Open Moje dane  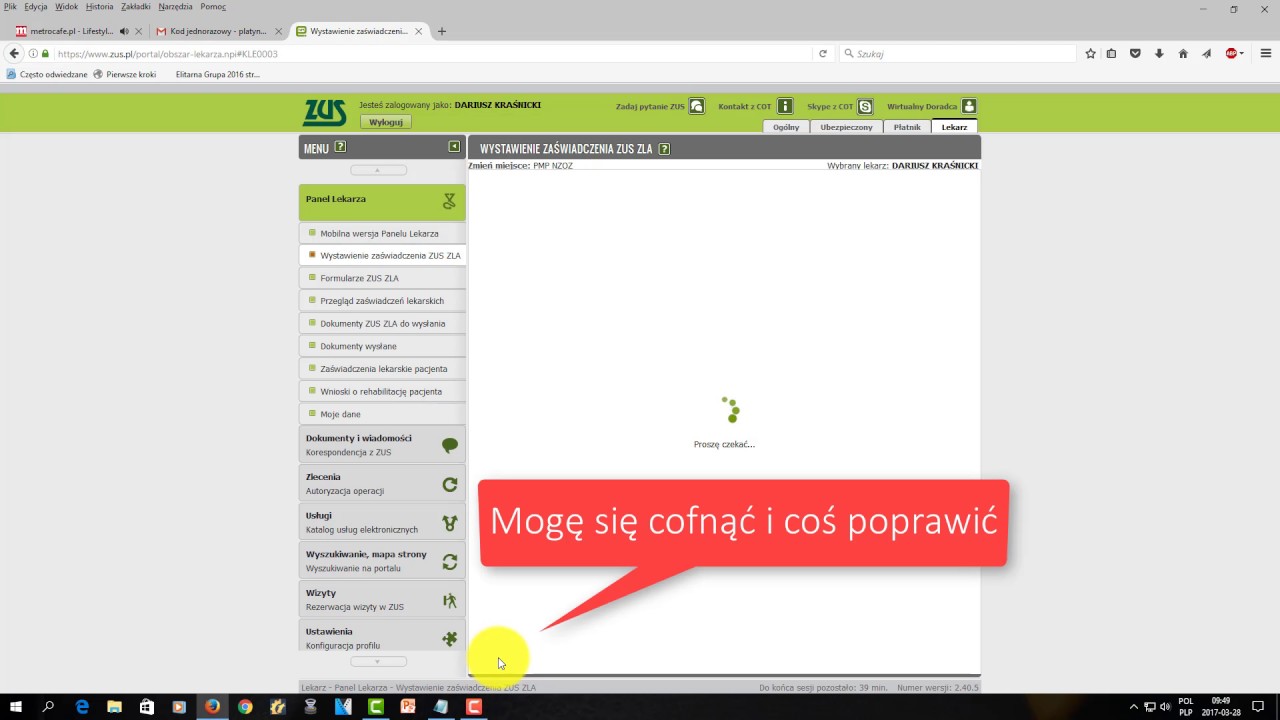[x=382, y=414]
